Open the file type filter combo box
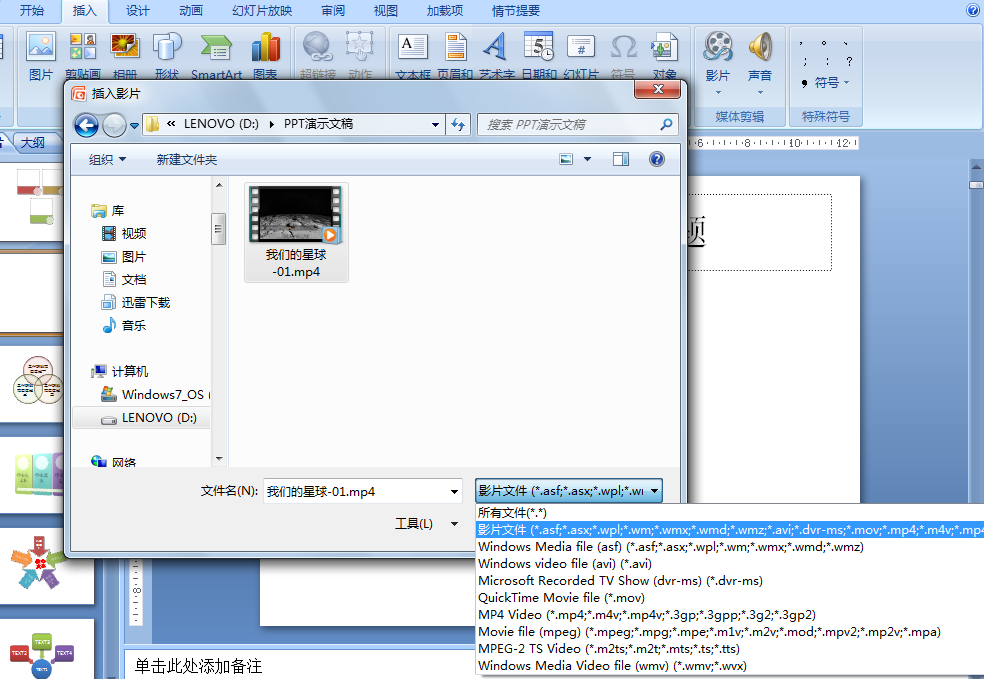984x679 pixels. (x=569, y=491)
